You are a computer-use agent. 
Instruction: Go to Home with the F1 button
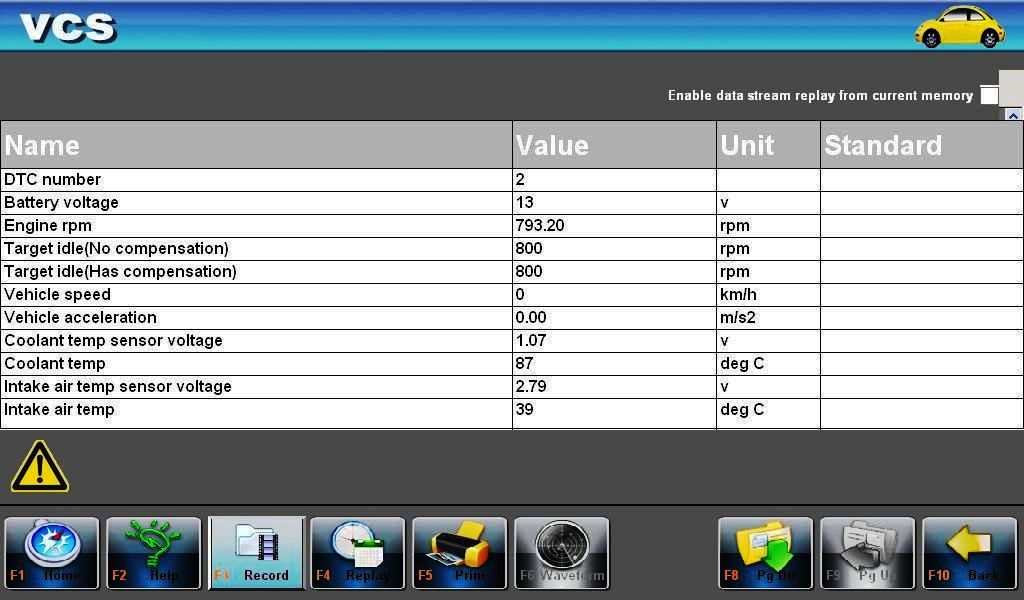[x=52, y=554]
